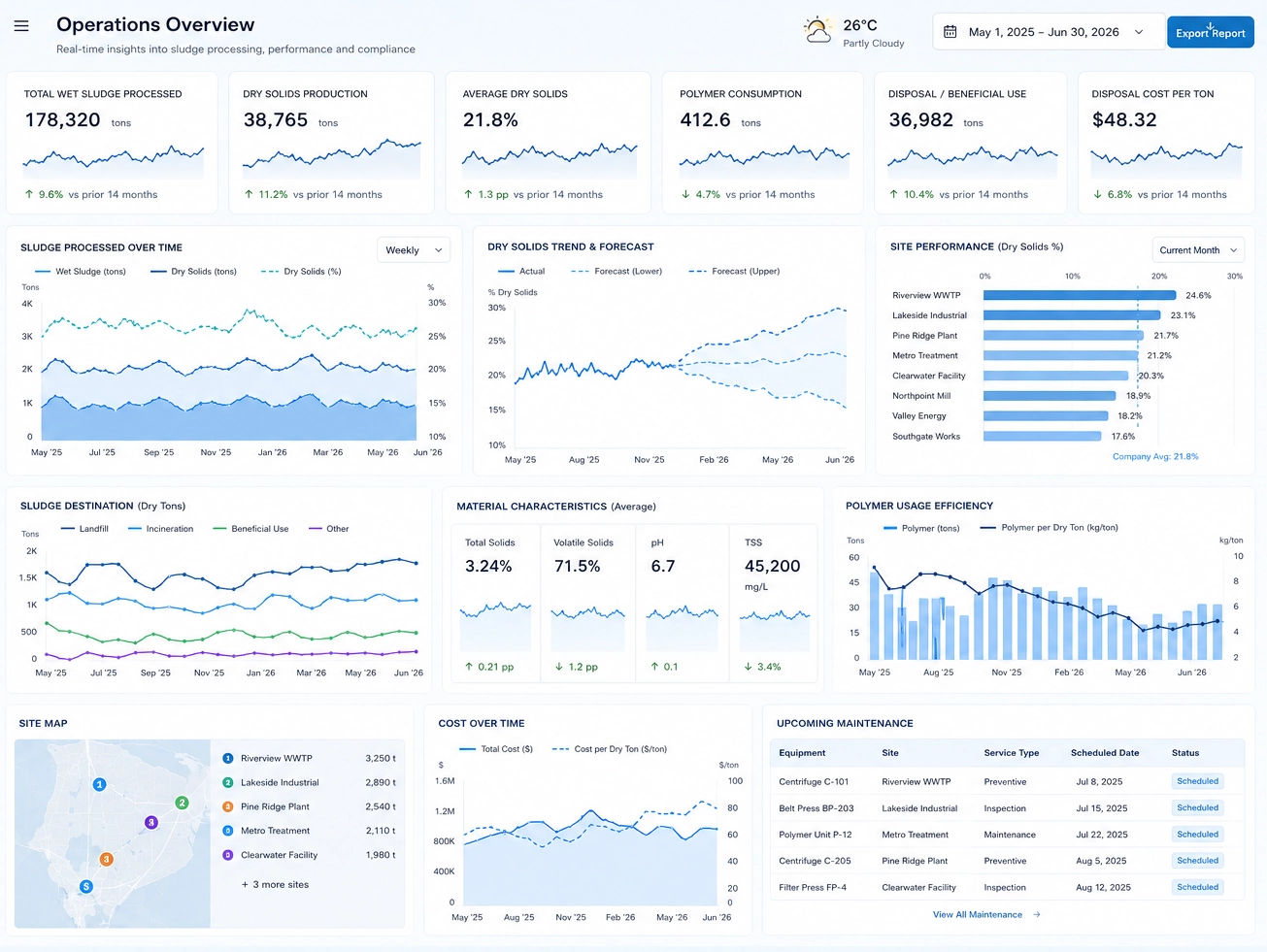Click the Riverview WWTP 24.6% bar

click(1080, 295)
